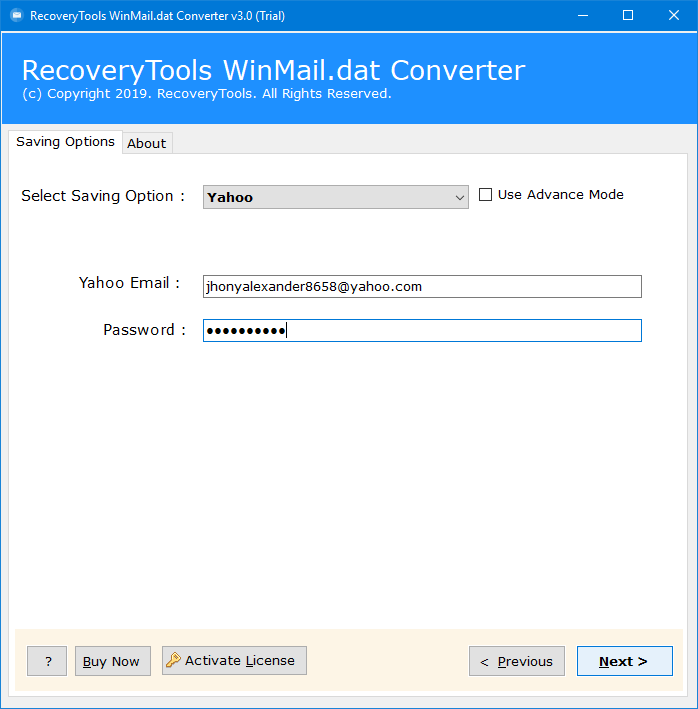Maximize the WinMail.dat Converter window
This screenshot has width=698, height=709.
click(628, 15)
